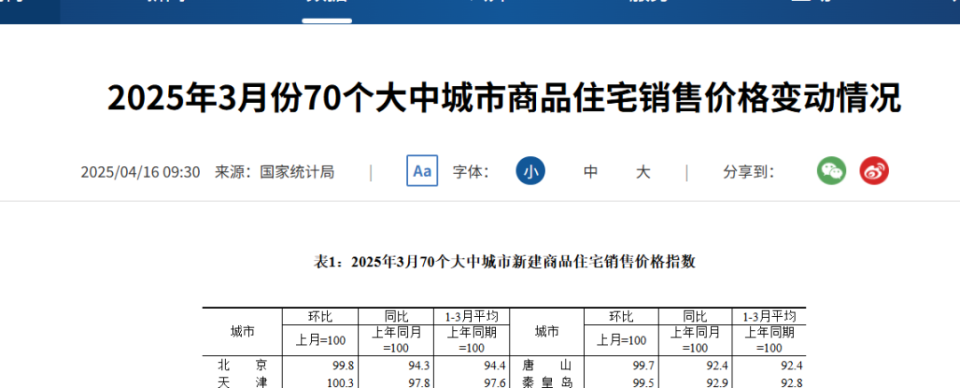Click the first 环比 column header
The image size is (960, 388).
coord(320,316)
